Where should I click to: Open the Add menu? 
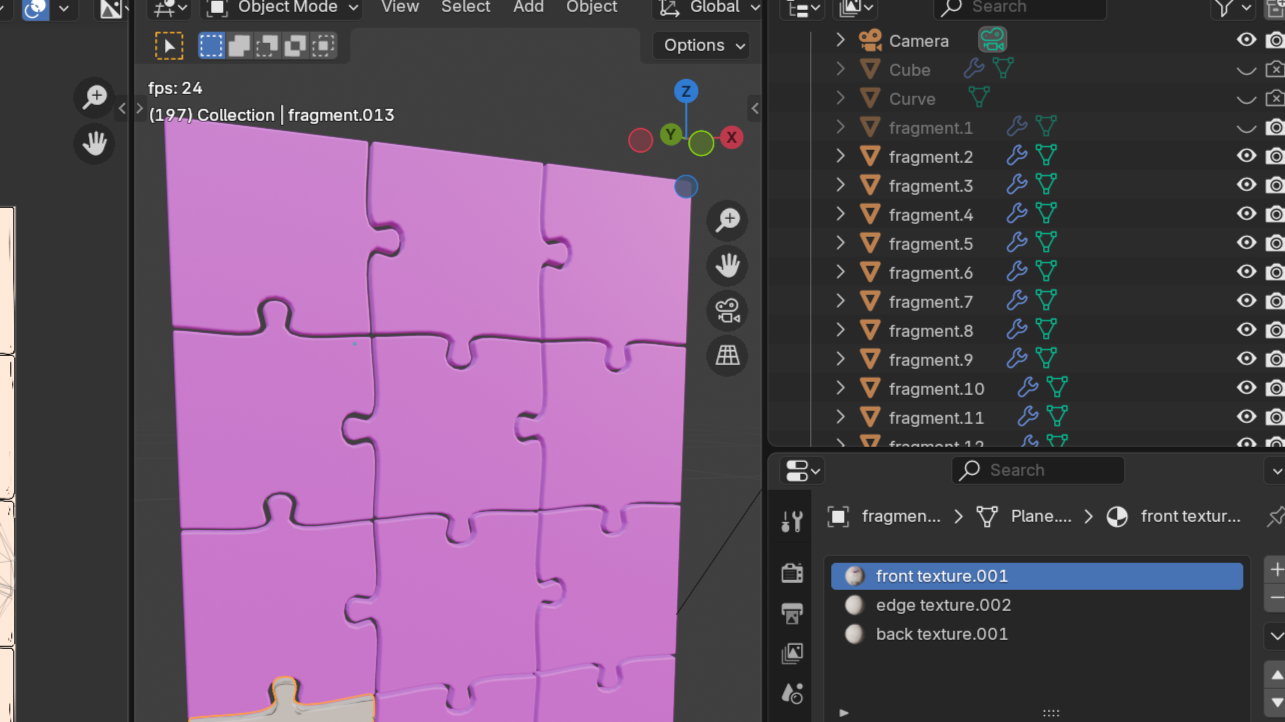(x=528, y=7)
